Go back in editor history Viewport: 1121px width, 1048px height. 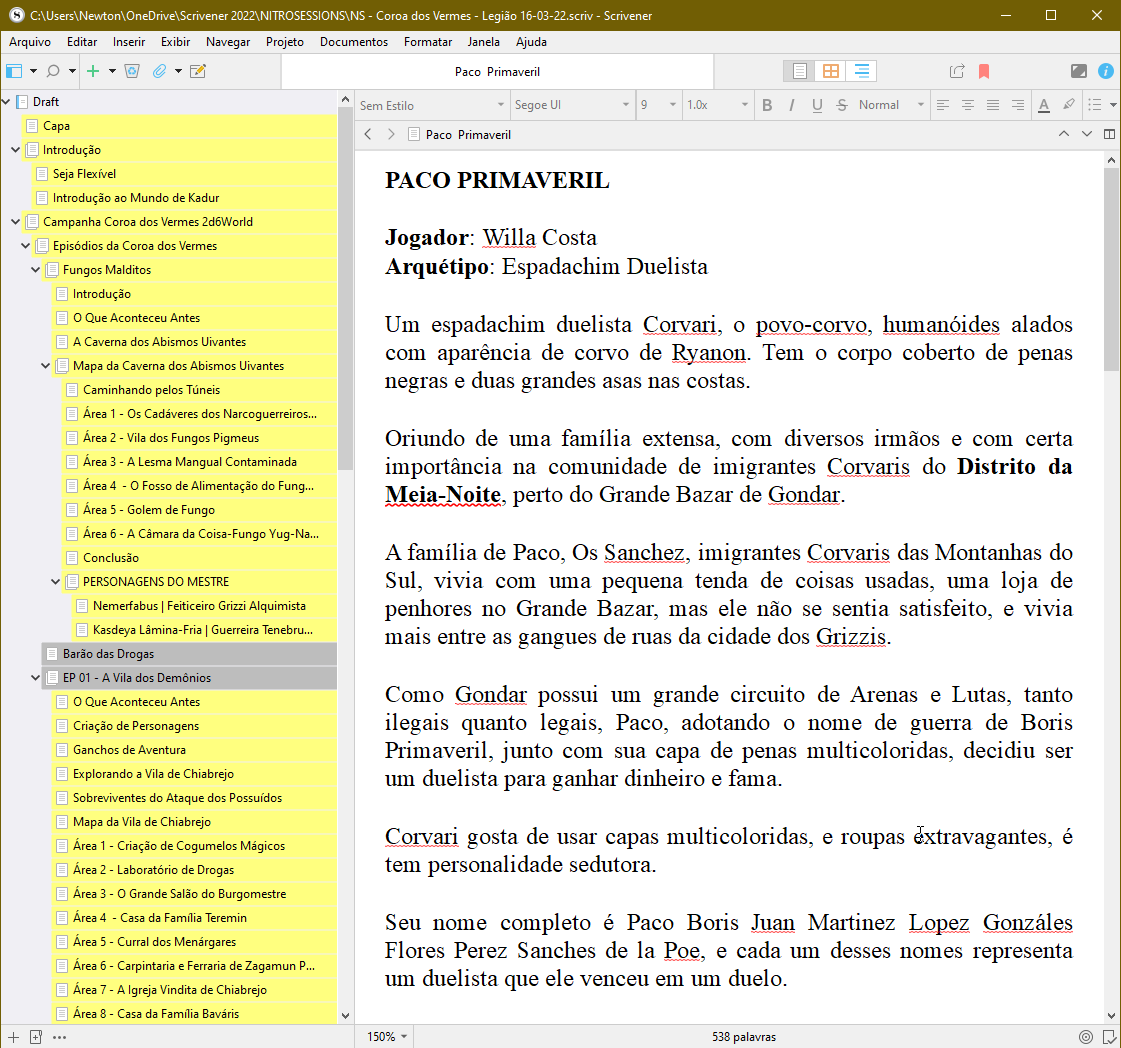coord(368,134)
